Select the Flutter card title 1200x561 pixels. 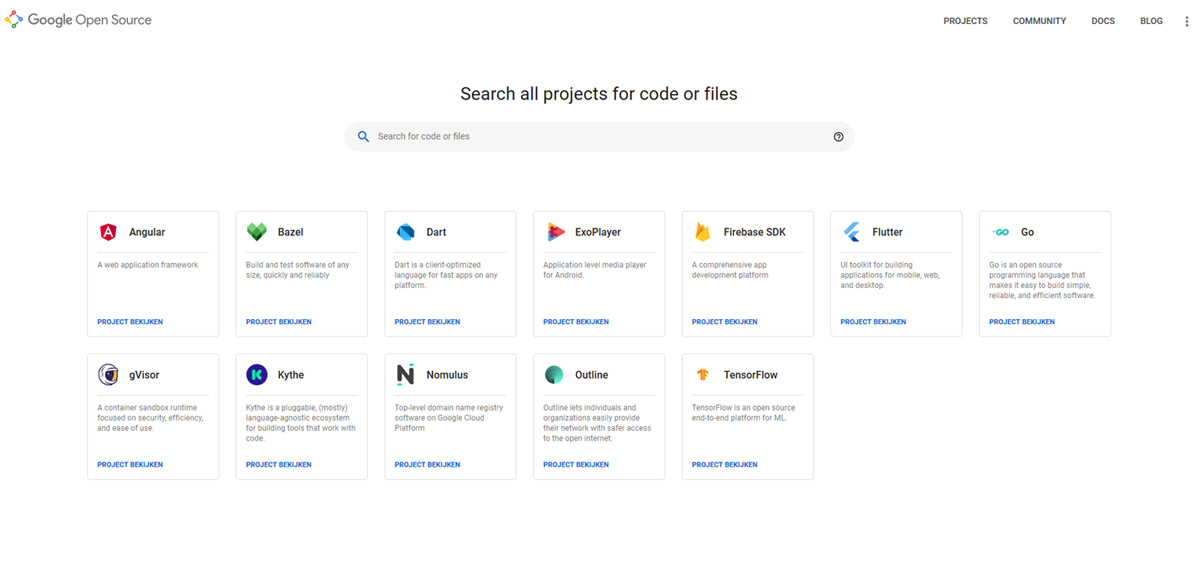[888, 232]
